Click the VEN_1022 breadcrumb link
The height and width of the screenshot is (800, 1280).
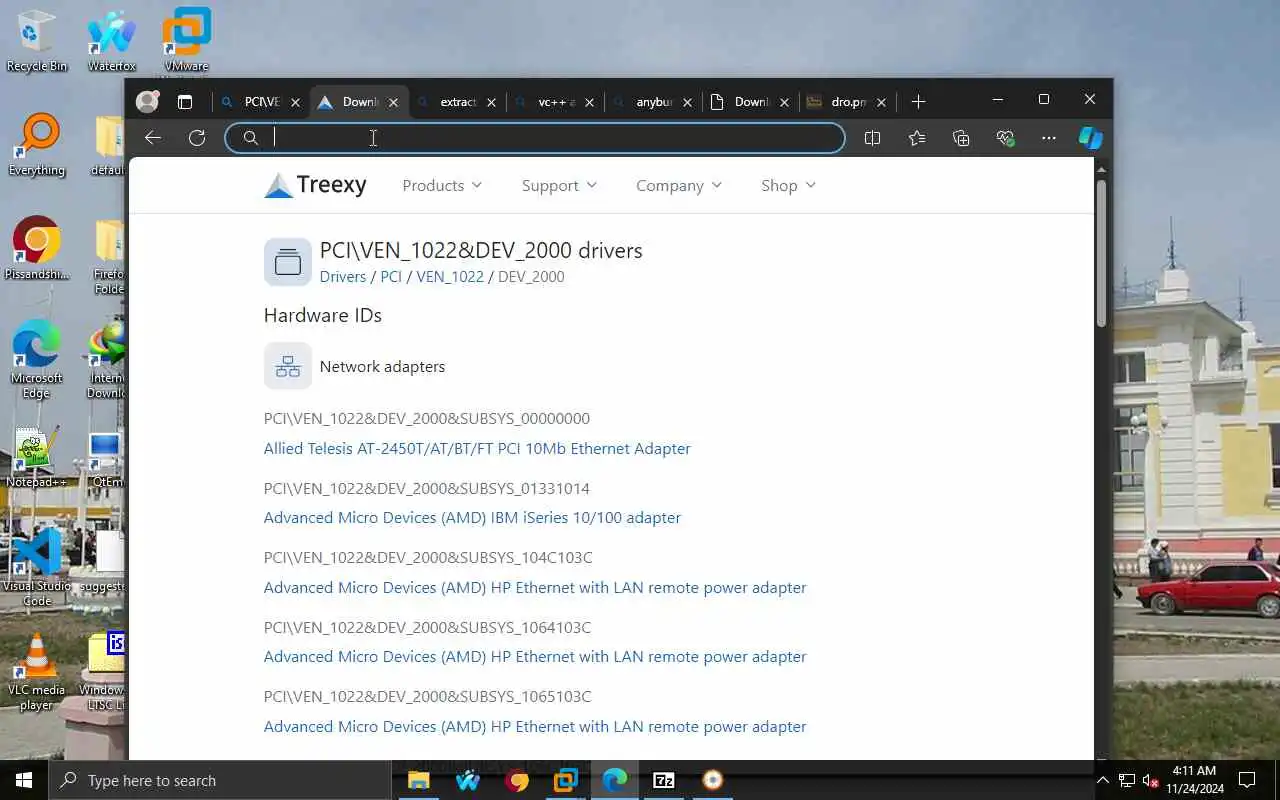coord(450,277)
